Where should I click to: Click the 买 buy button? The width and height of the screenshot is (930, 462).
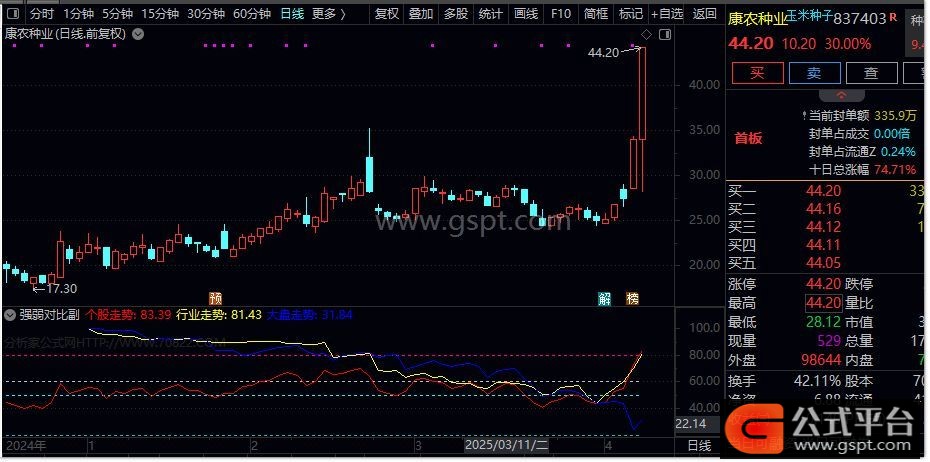coord(758,73)
